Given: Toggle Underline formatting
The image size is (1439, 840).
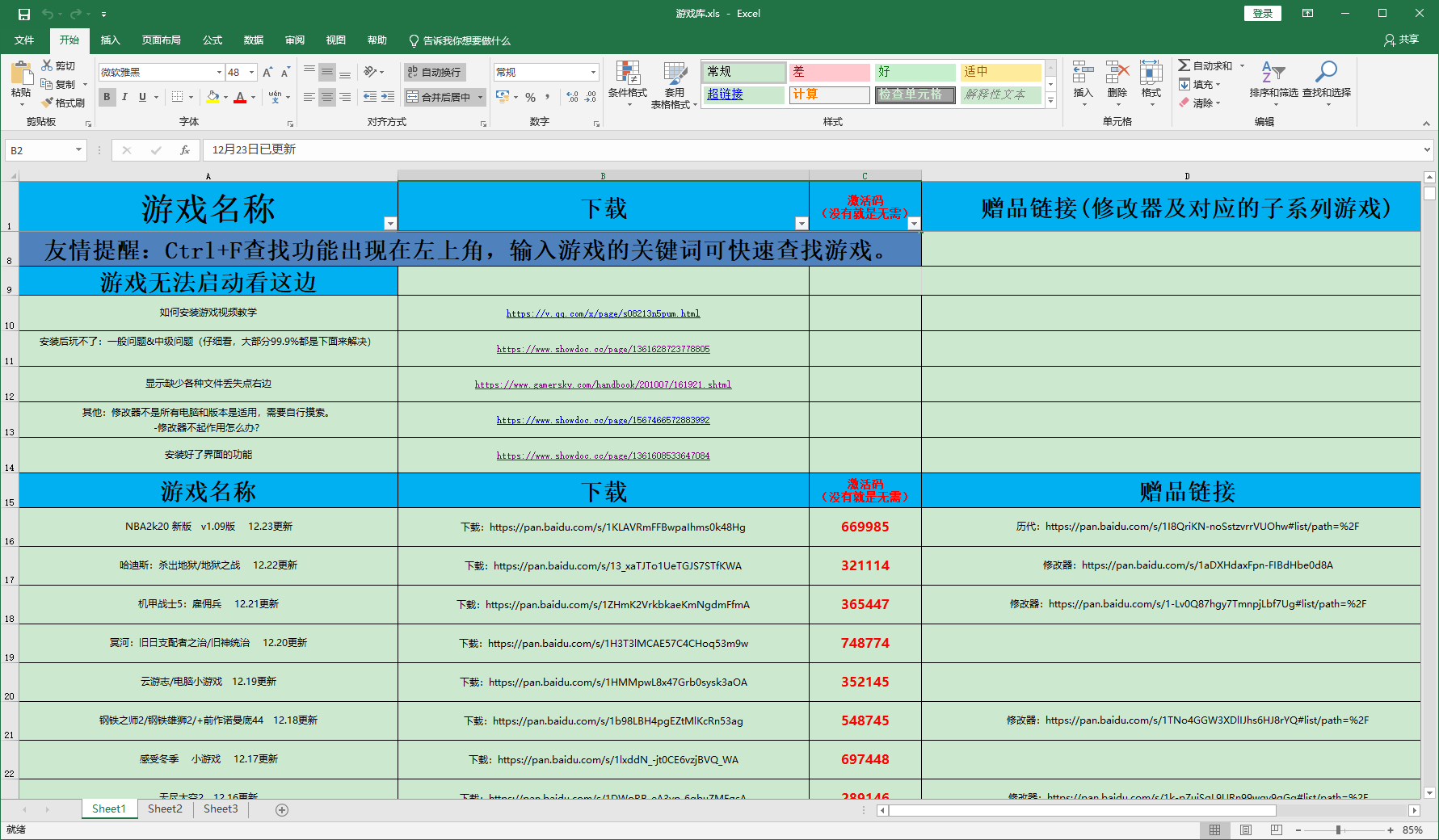Looking at the screenshot, I should coord(142,97).
